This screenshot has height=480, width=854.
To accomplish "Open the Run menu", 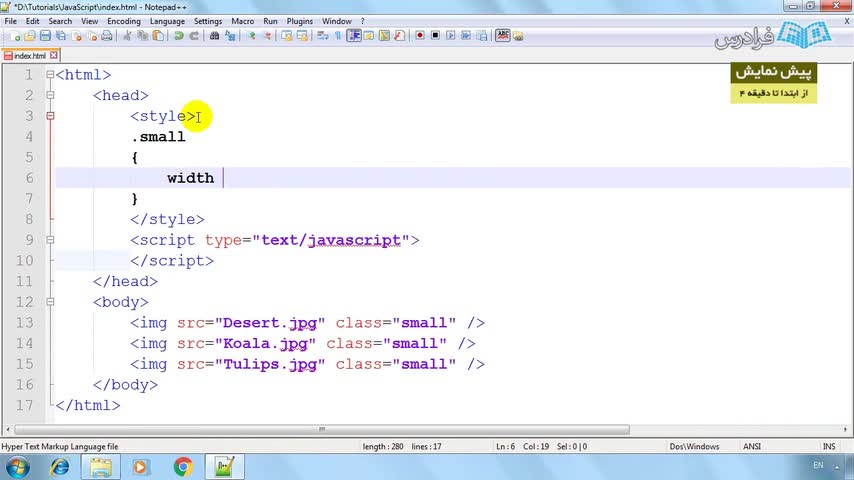I will click(x=270, y=21).
